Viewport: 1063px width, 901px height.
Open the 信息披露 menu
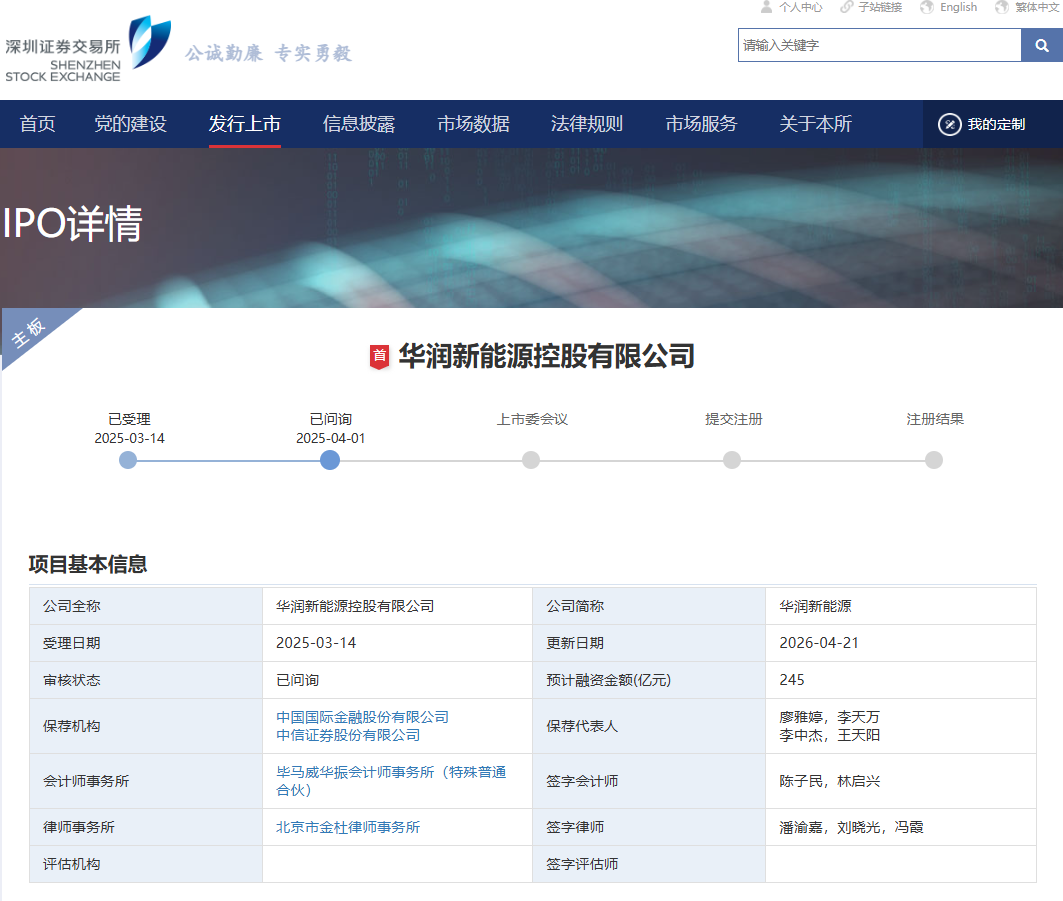pos(359,124)
